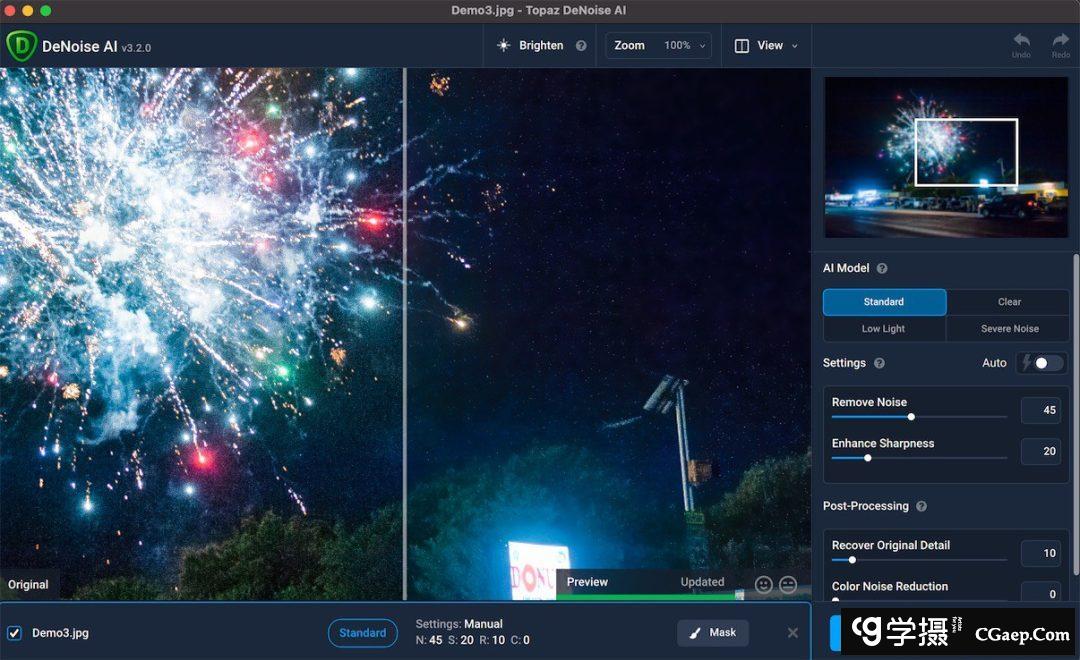The height and width of the screenshot is (660, 1080).
Task: Expand the View dropdown menu
Action: click(x=767, y=46)
